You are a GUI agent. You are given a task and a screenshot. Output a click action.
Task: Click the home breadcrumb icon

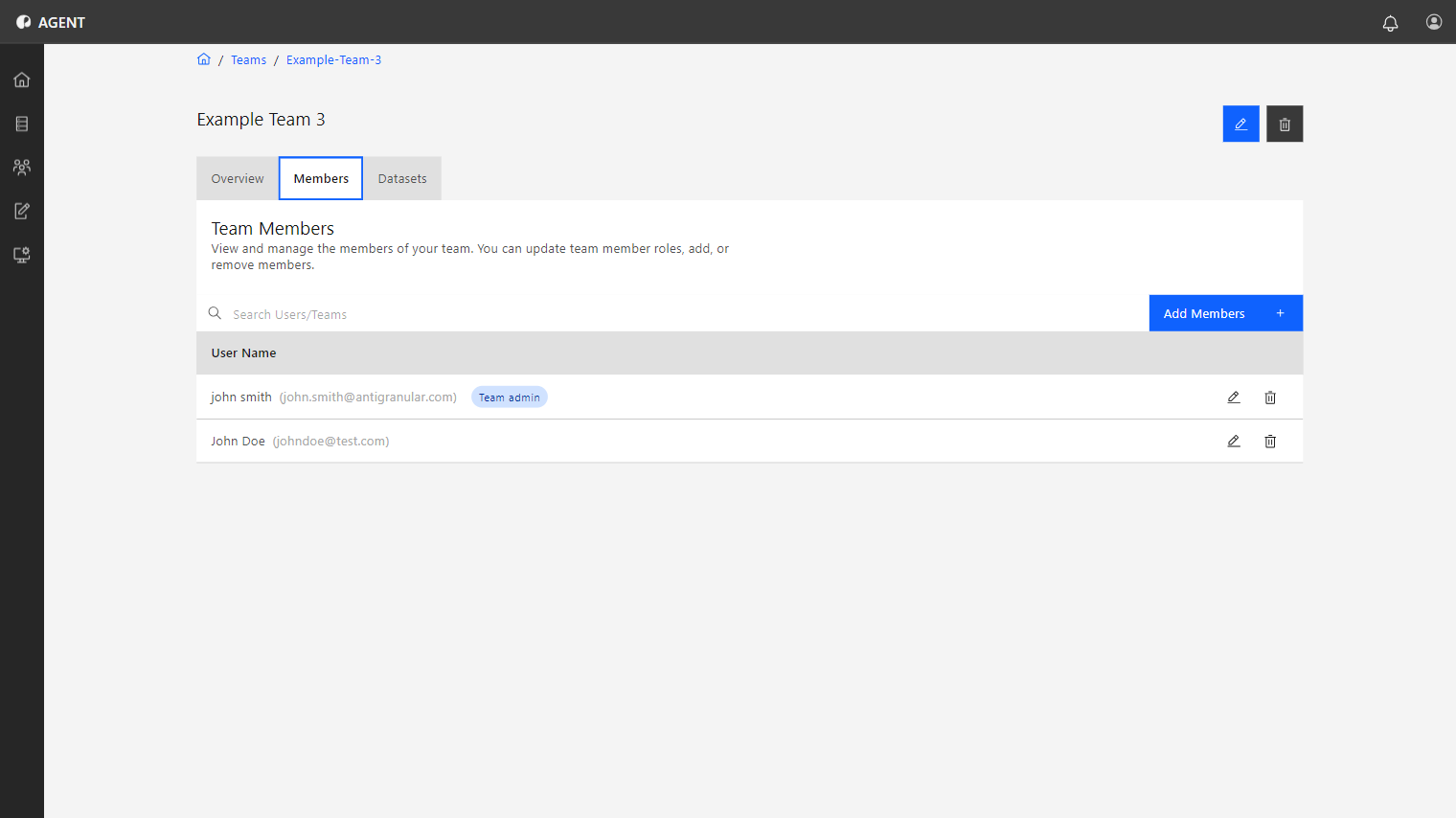pos(204,59)
